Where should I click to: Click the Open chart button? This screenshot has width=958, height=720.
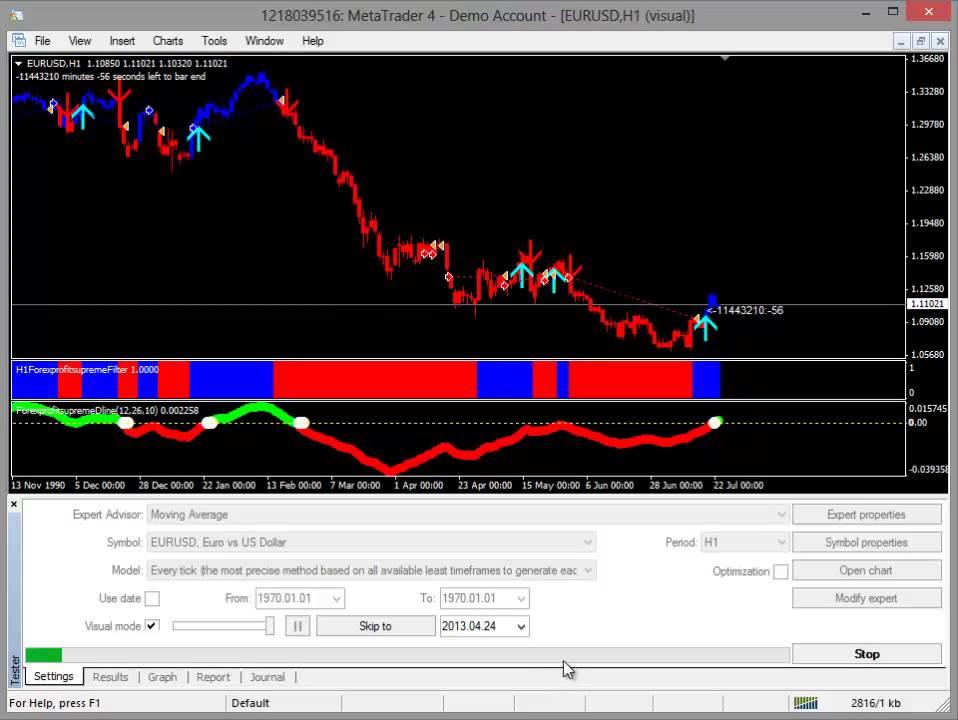tap(866, 570)
